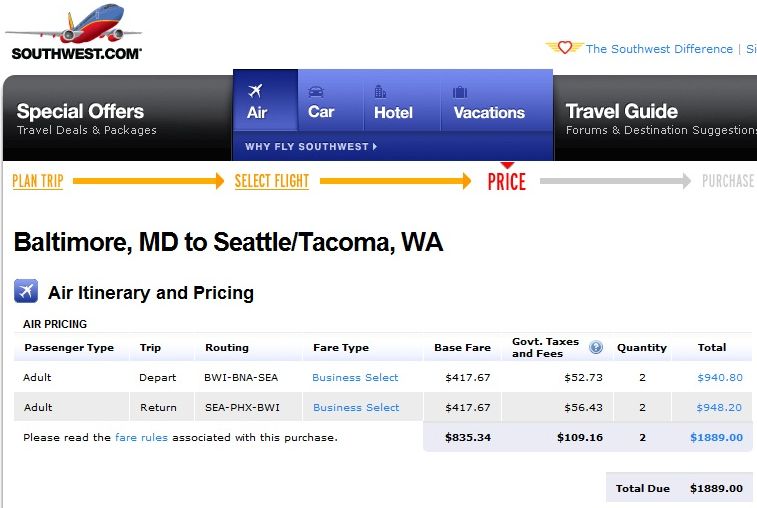Screen dimensions: 757x508
Task: Click the building icon above Hotel
Action: point(380,91)
